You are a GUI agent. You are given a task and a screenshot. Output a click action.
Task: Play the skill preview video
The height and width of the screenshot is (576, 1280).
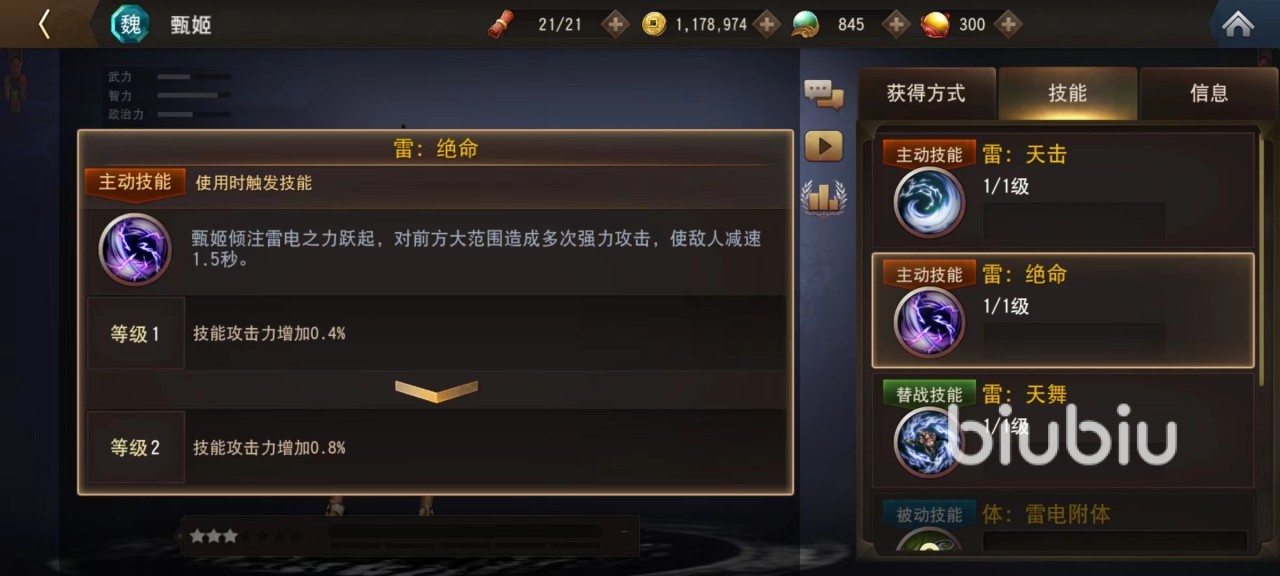tap(824, 147)
